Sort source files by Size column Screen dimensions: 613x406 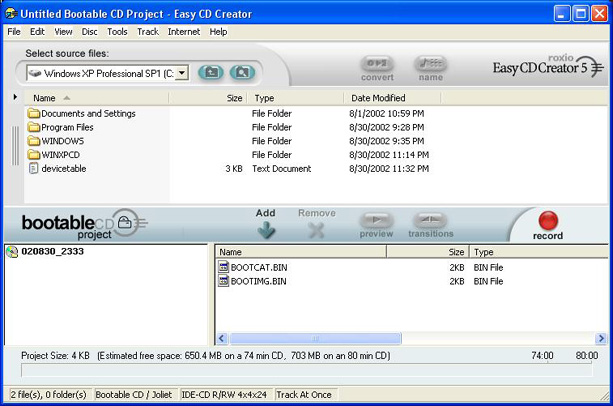click(x=208, y=98)
